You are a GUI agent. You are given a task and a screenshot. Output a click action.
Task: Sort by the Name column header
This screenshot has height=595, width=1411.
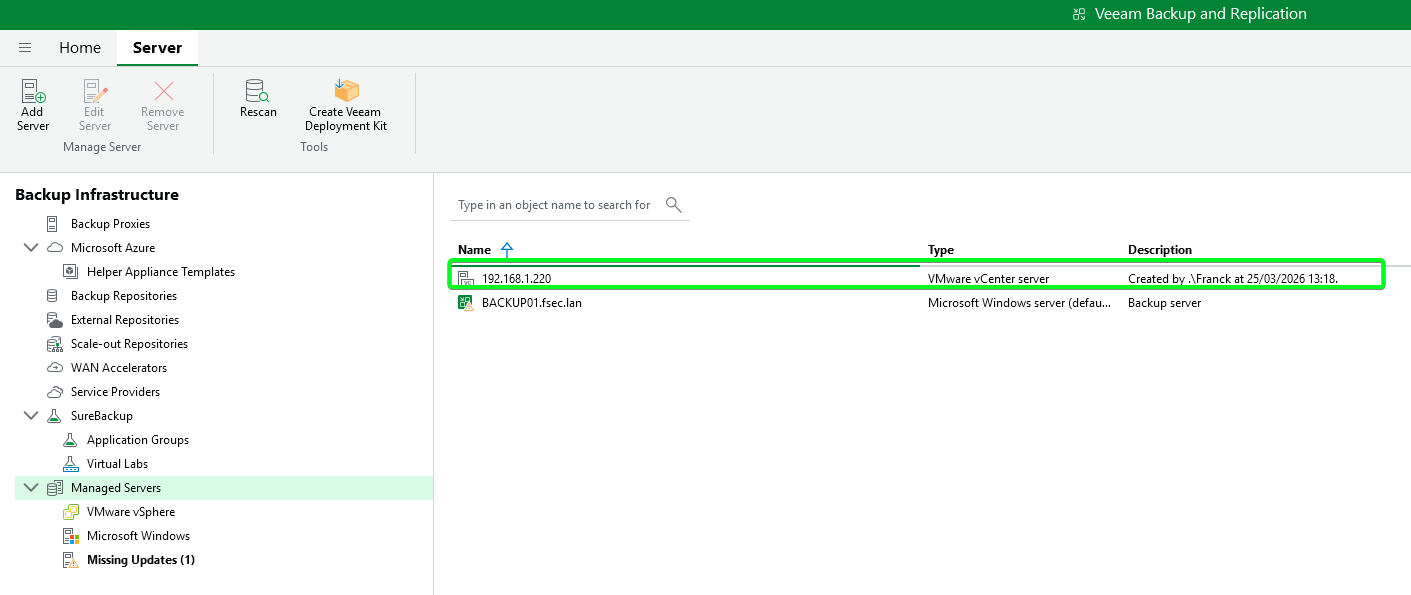474,250
